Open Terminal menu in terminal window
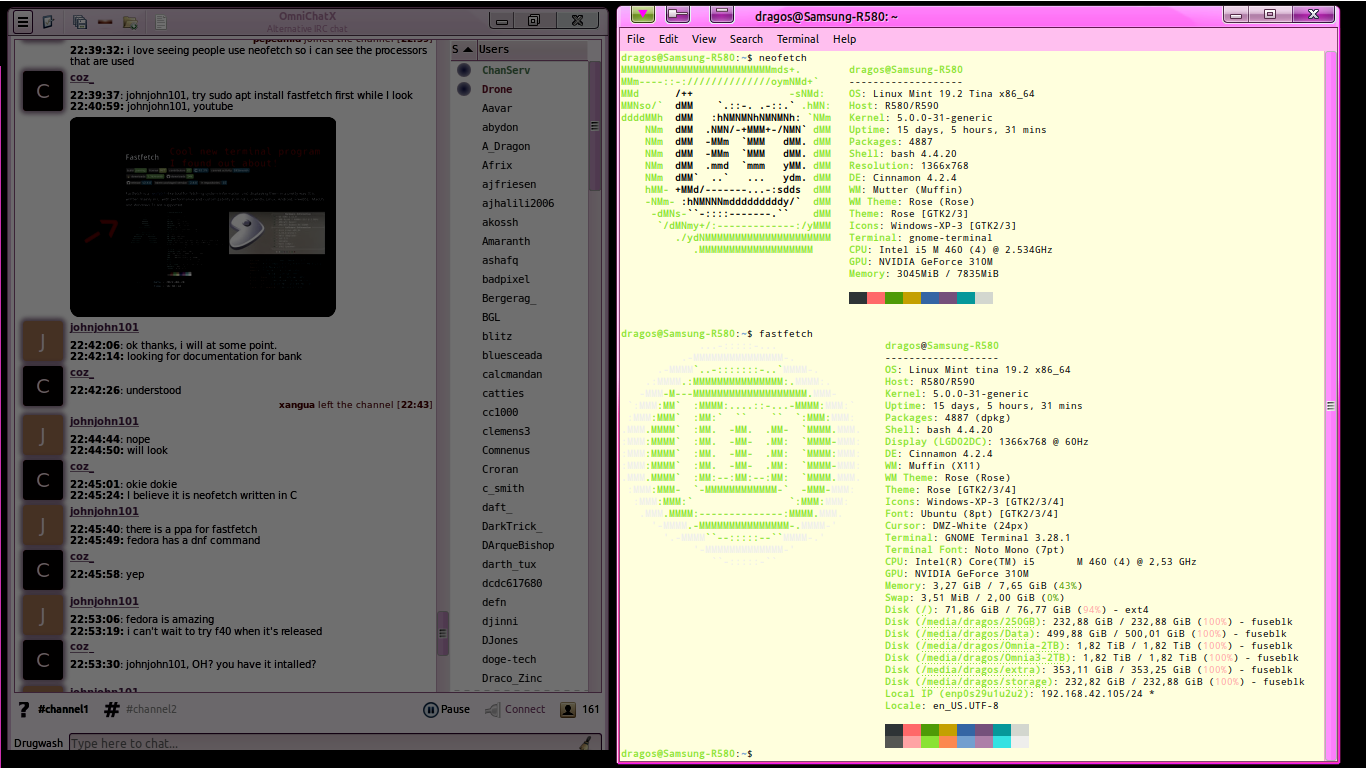 pyautogui.click(x=798, y=39)
